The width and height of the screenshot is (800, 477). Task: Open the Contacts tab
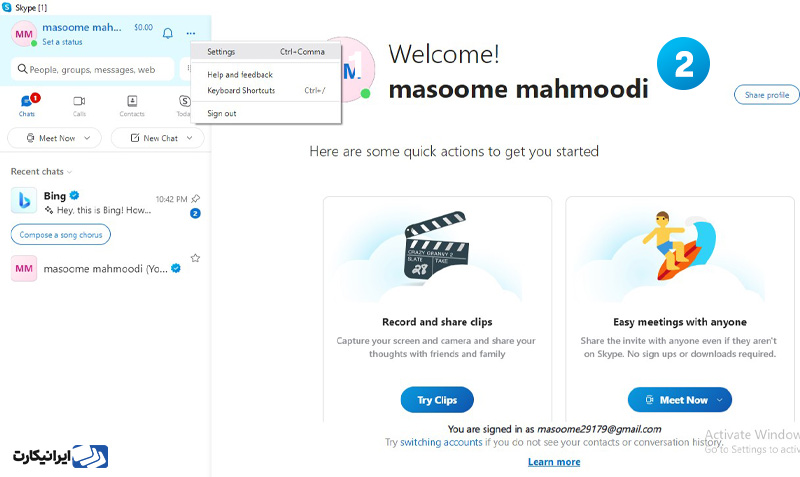(132, 106)
